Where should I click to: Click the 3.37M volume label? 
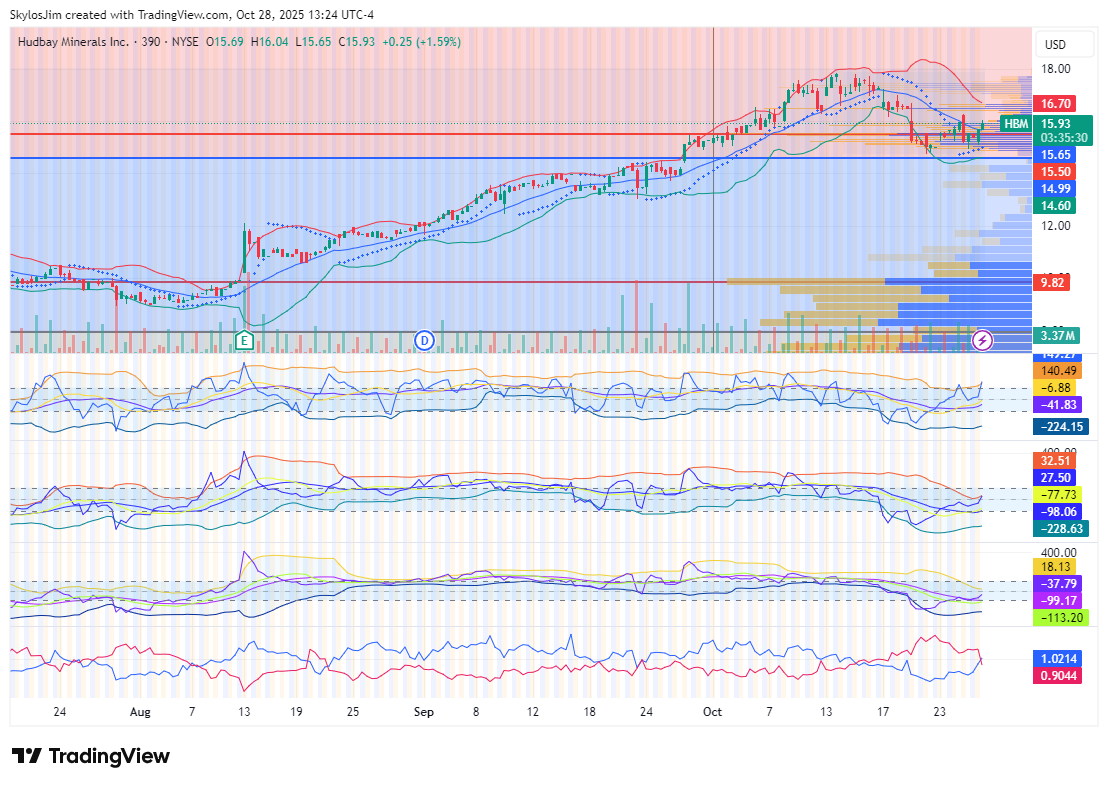[x=1057, y=336]
